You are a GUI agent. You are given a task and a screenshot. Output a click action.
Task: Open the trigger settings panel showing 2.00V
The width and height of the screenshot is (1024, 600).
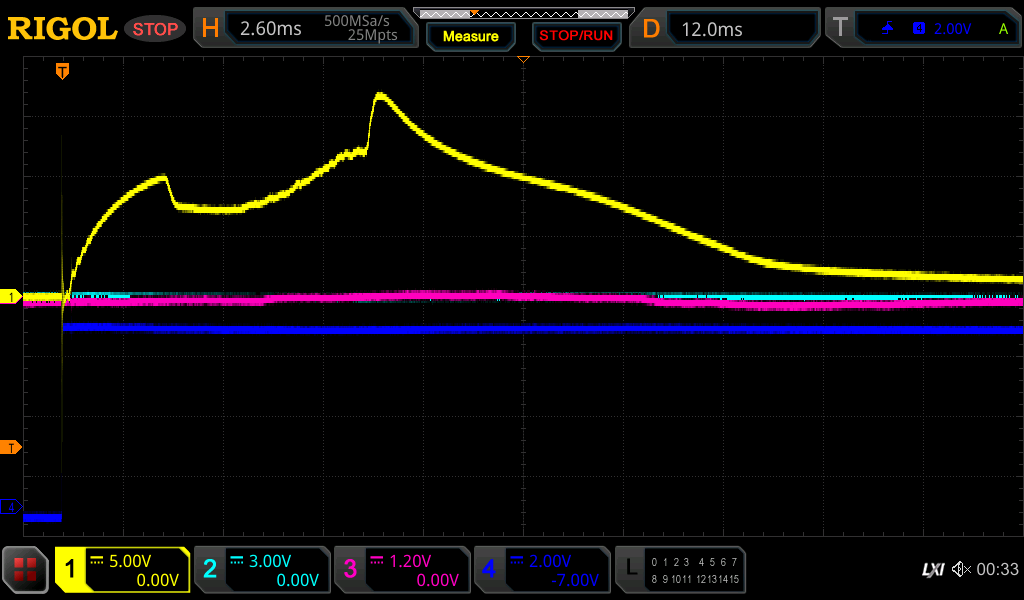[x=922, y=29]
